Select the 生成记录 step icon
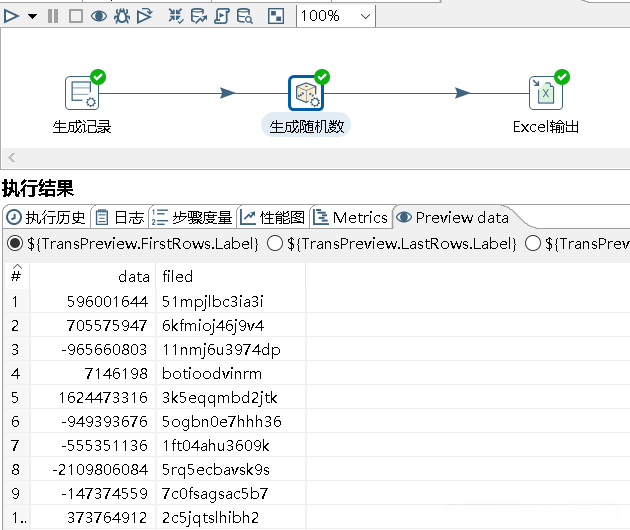This screenshot has height=530, width=630. click(82, 93)
